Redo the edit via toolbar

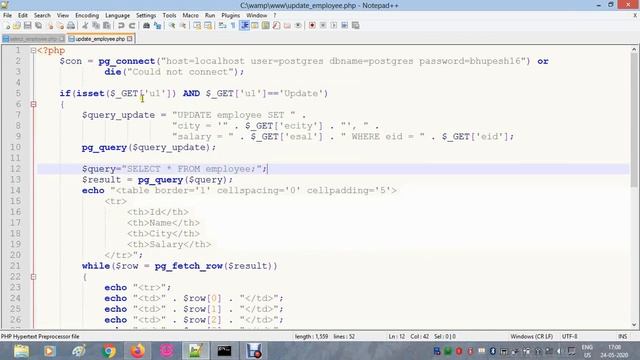(x=132, y=26)
